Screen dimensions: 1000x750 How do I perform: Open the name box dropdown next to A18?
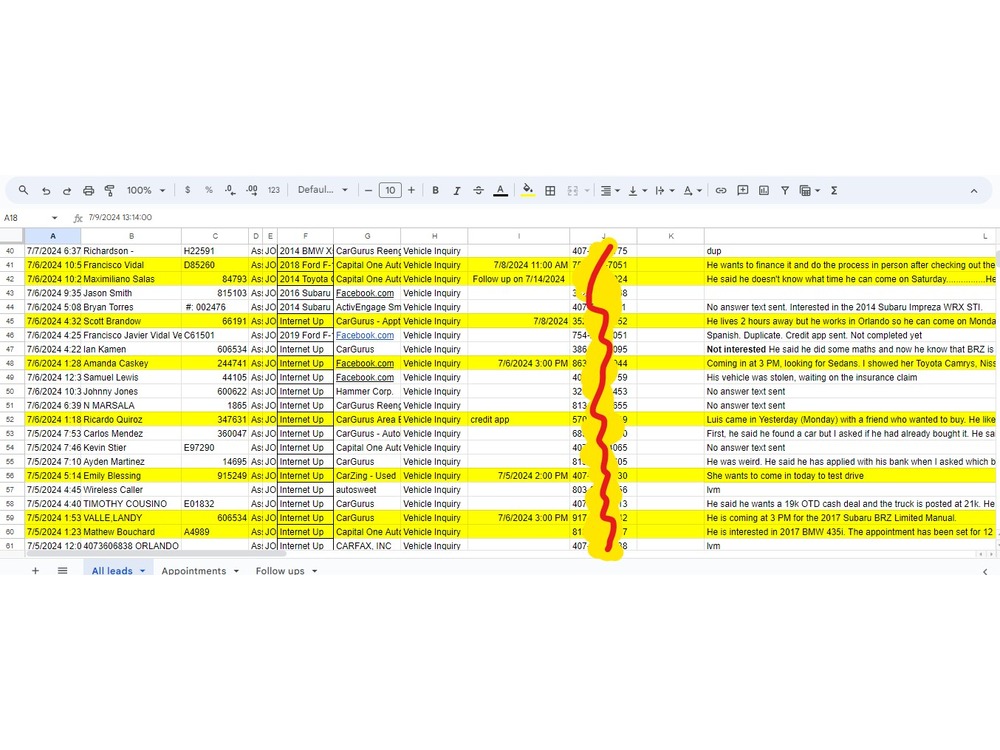(x=54, y=217)
